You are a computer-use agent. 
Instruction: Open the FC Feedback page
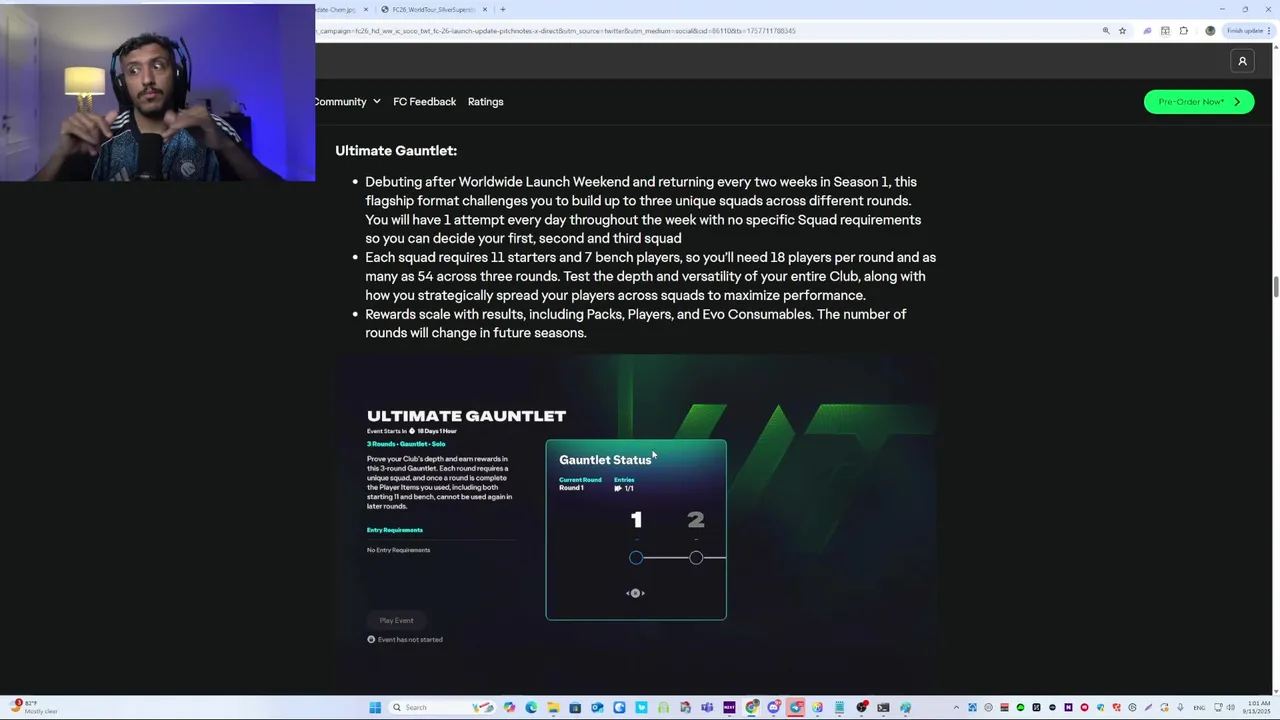[424, 101]
